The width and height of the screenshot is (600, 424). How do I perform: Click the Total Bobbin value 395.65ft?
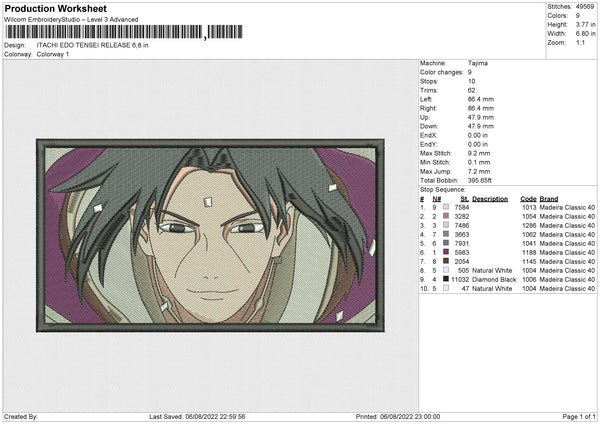coord(480,180)
